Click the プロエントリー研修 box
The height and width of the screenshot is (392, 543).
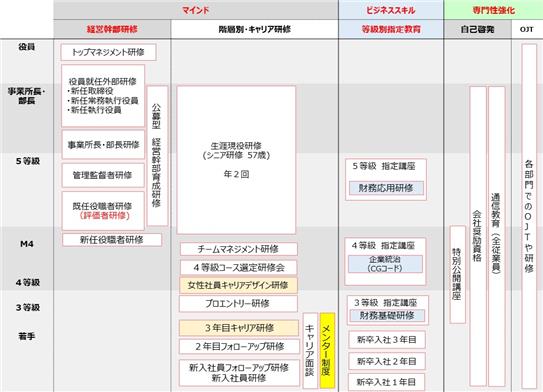(x=238, y=304)
